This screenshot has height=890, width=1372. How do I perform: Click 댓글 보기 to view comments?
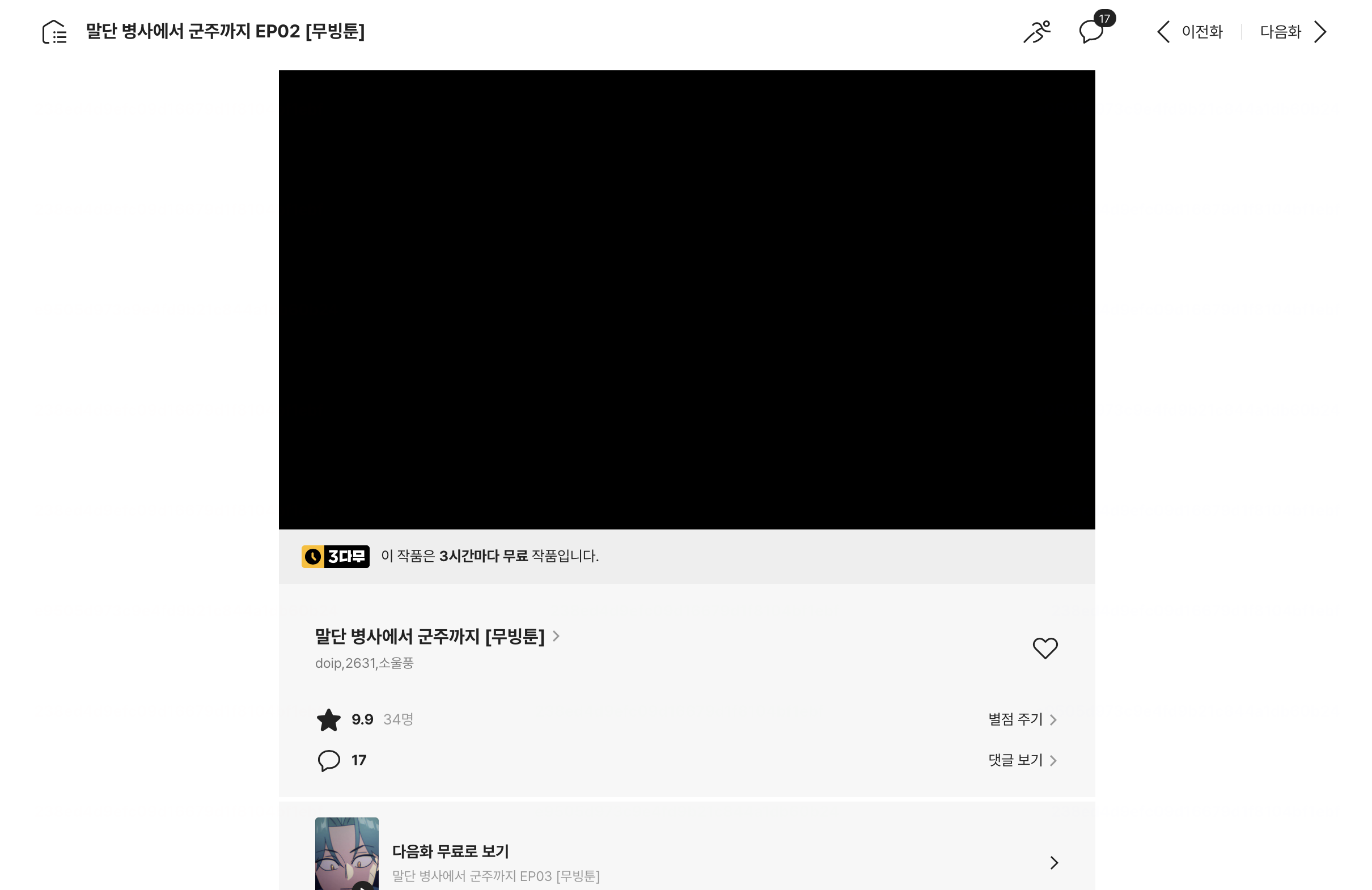(x=1015, y=760)
